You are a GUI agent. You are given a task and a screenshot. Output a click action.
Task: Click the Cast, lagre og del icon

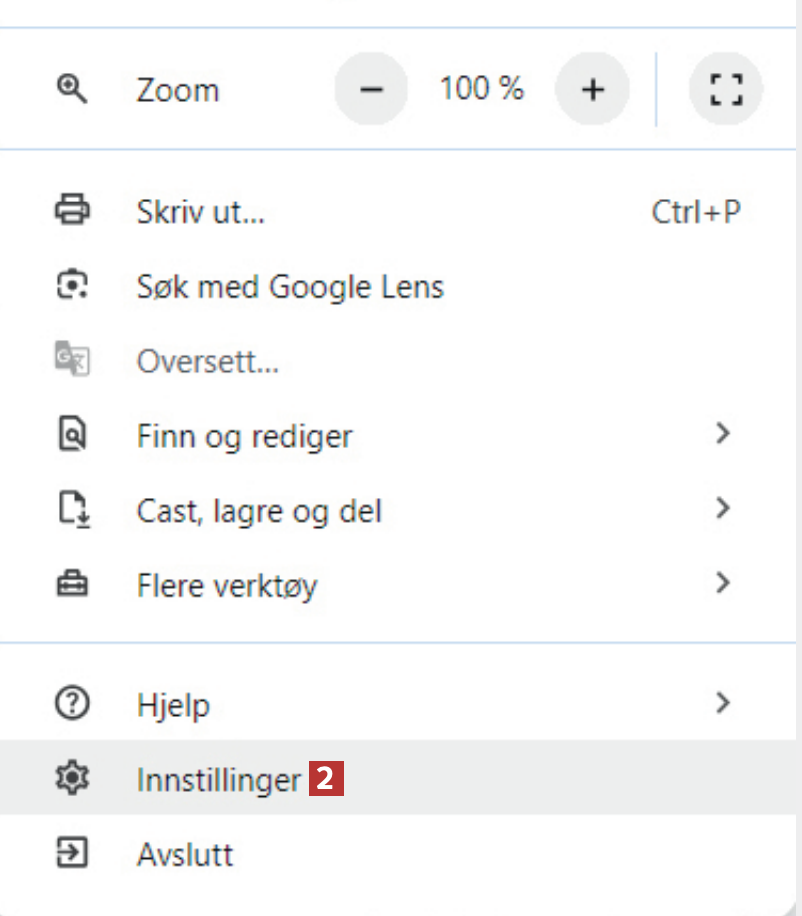tap(72, 510)
